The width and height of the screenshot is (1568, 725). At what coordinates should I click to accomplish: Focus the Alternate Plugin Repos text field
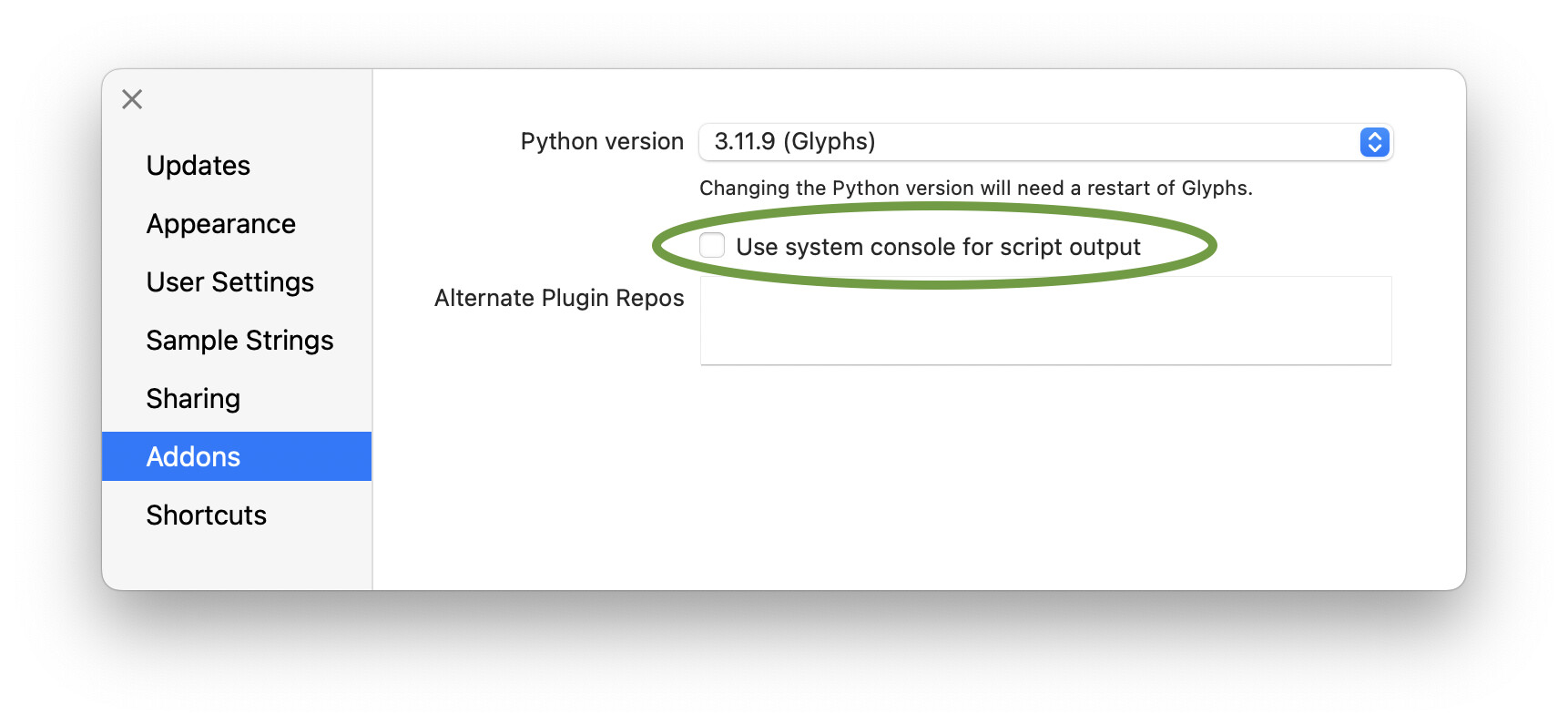point(1045,320)
